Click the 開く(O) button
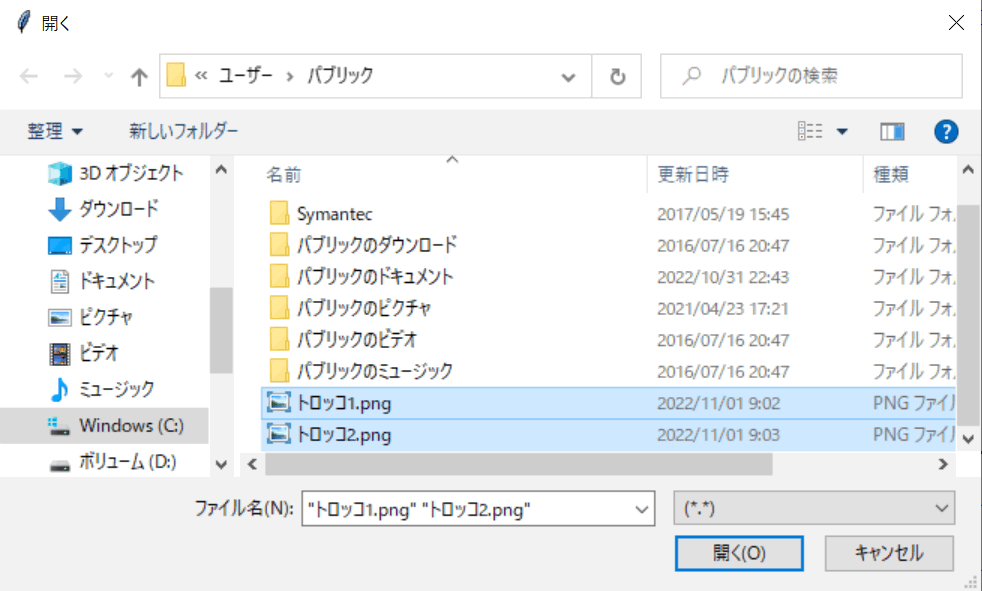Image resolution: width=982 pixels, height=591 pixels. point(738,553)
